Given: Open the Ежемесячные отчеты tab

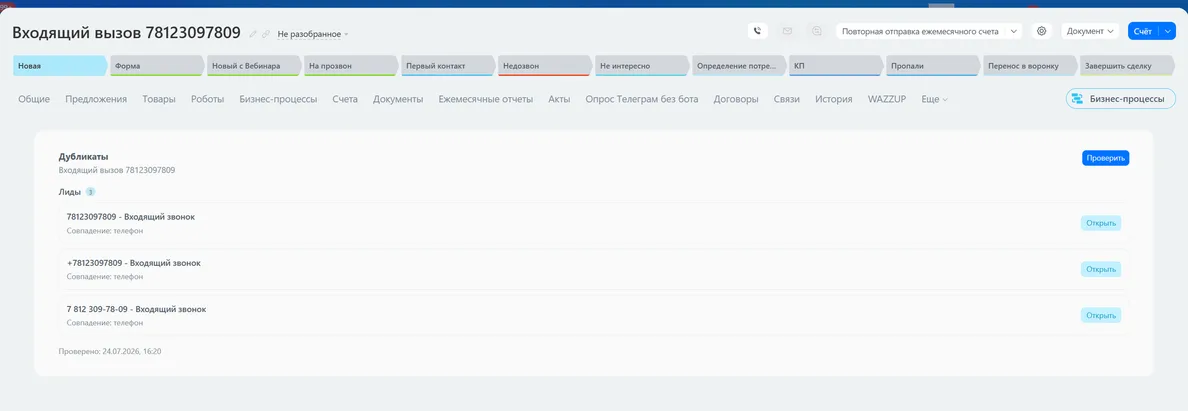Looking at the screenshot, I should click(x=486, y=99).
